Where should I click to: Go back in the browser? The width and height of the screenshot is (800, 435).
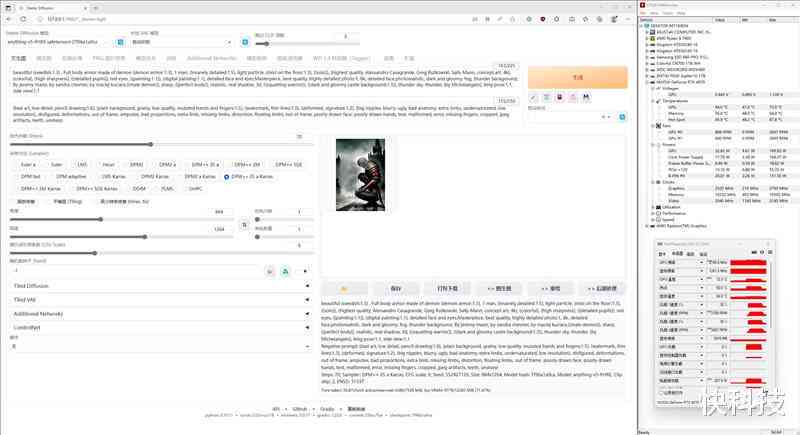[x=9, y=19]
